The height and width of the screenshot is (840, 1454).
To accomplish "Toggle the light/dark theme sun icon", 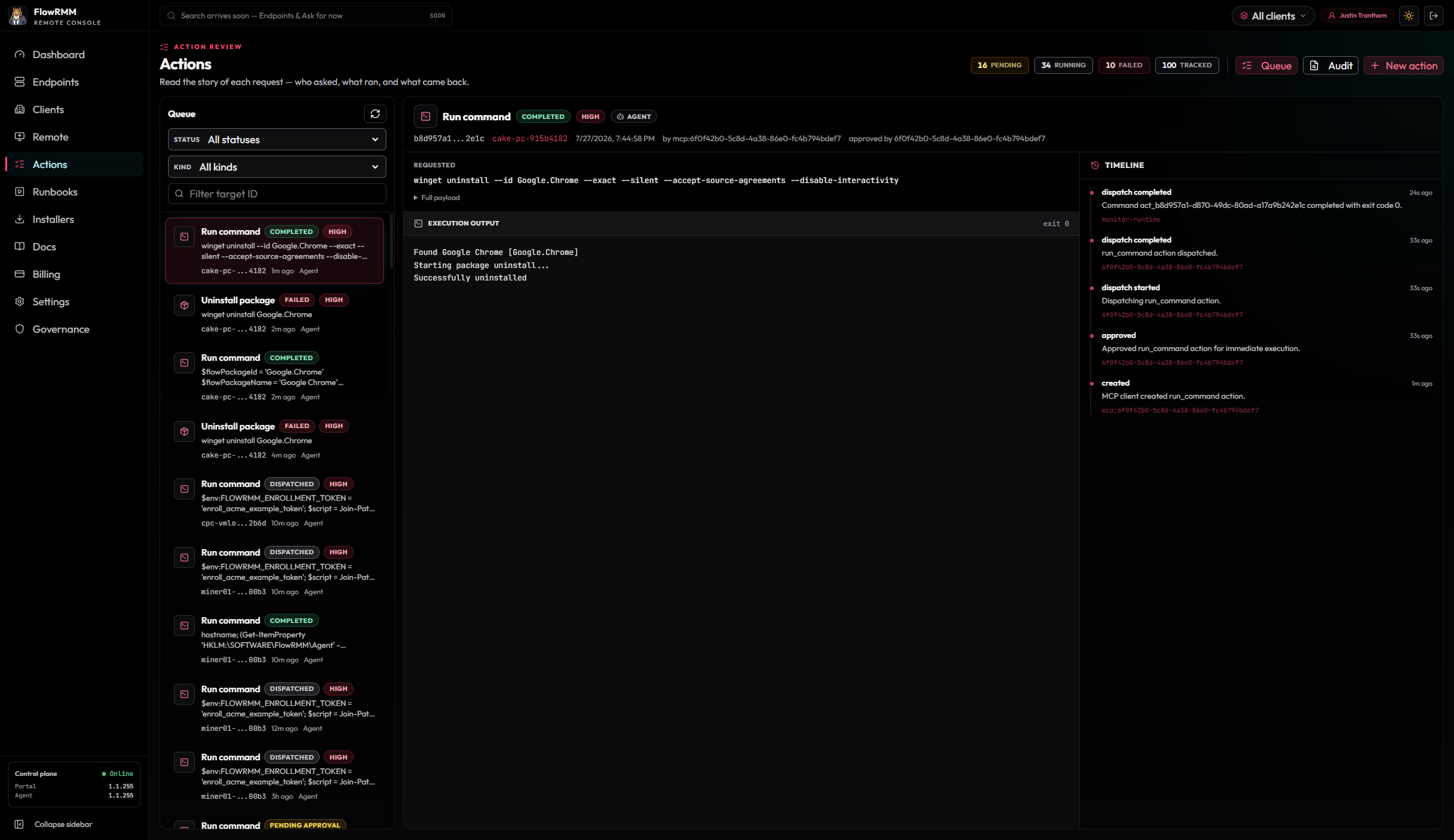I will [x=1409, y=16].
